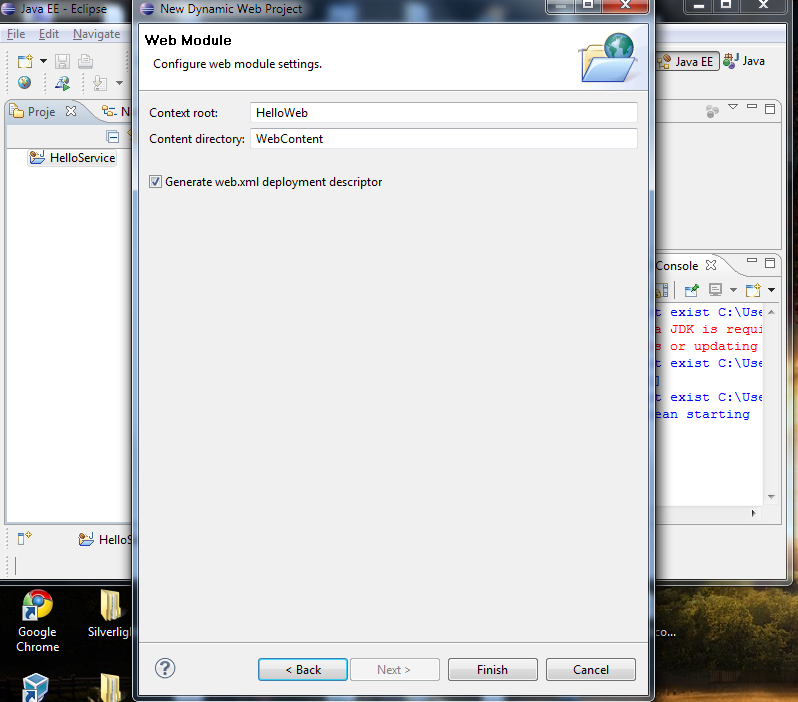Close the Project Explorer view tab

(x=71, y=110)
